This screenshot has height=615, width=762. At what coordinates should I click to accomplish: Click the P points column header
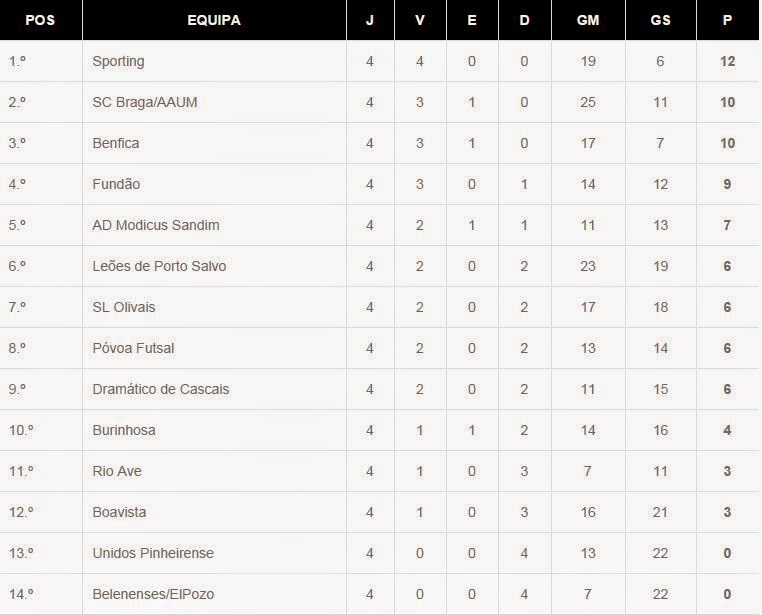(728, 20)
